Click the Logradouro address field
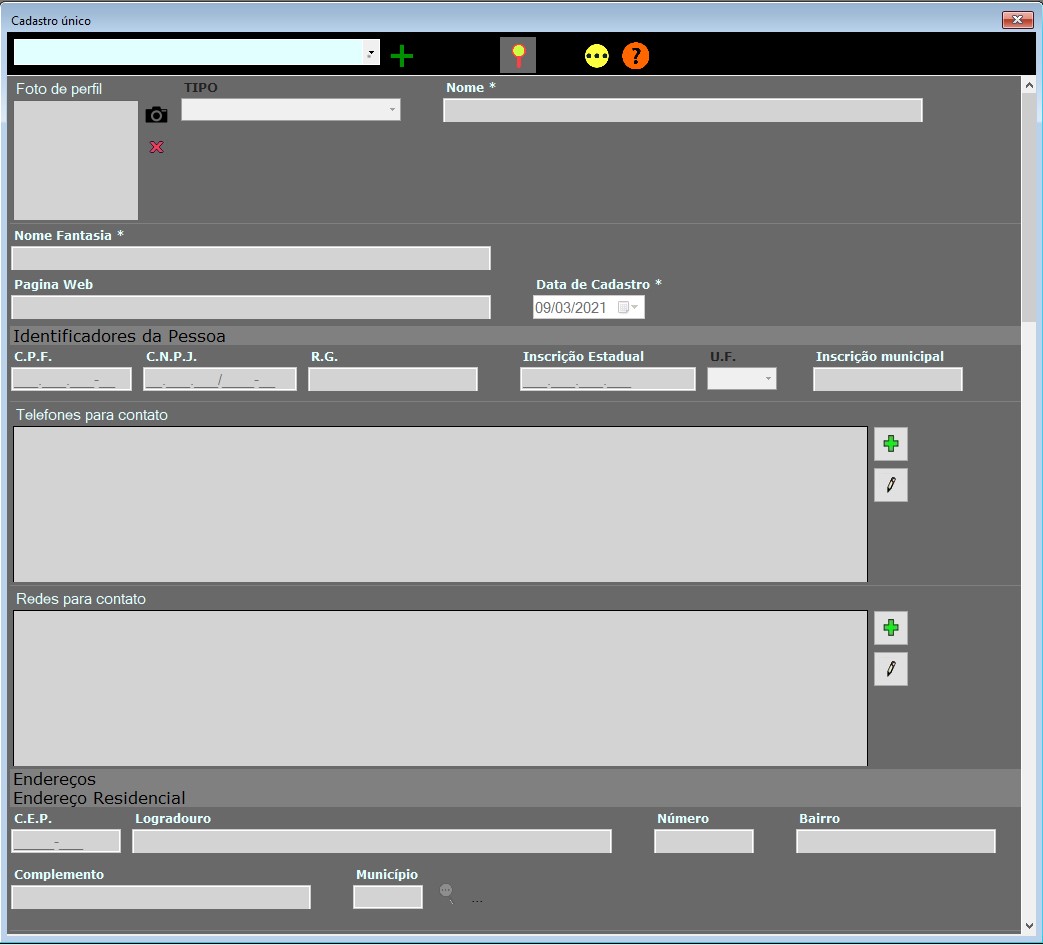Image resolution: width=1043 pixels, height=945 pixels. click(x=371, y=841)
